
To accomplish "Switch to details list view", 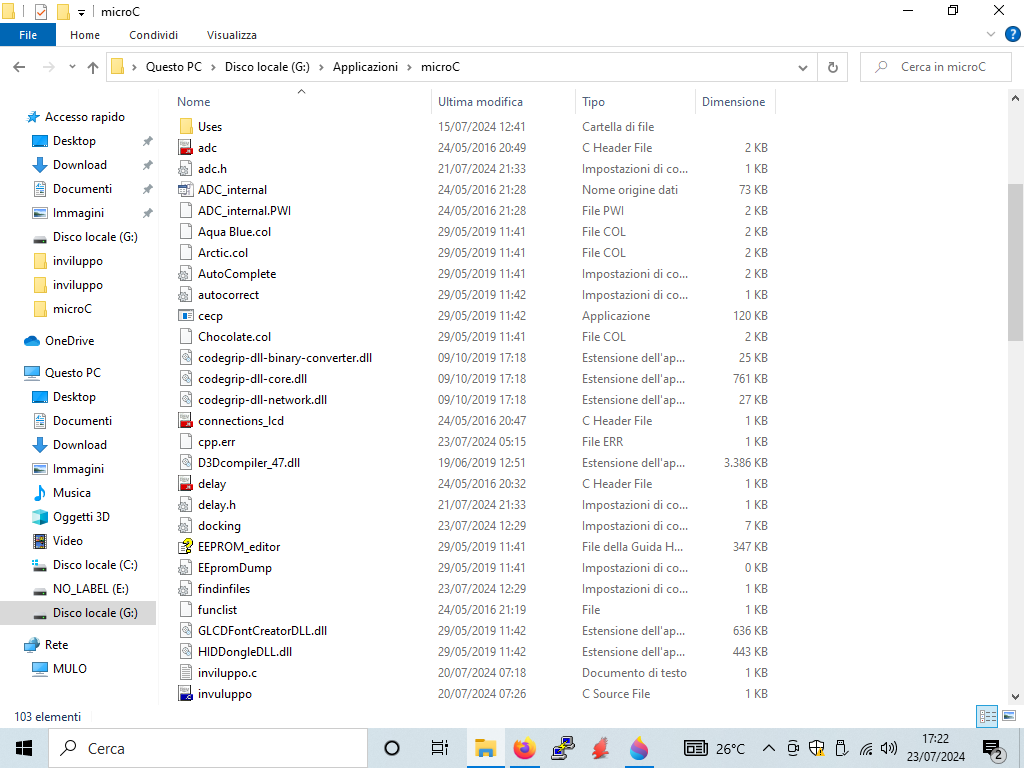I will pos(987,716).
